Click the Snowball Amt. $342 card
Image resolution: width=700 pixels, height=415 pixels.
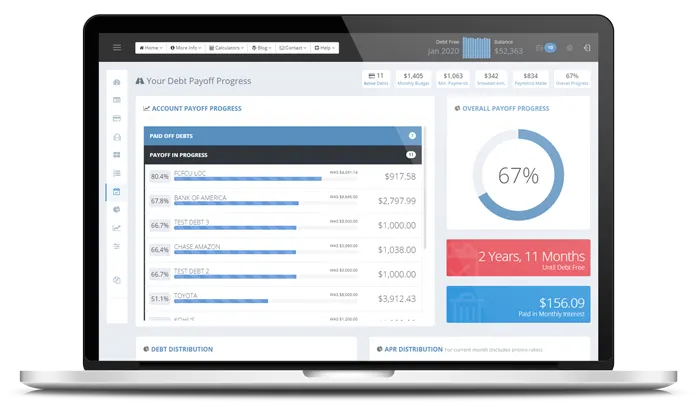click(x=491, y=79)
